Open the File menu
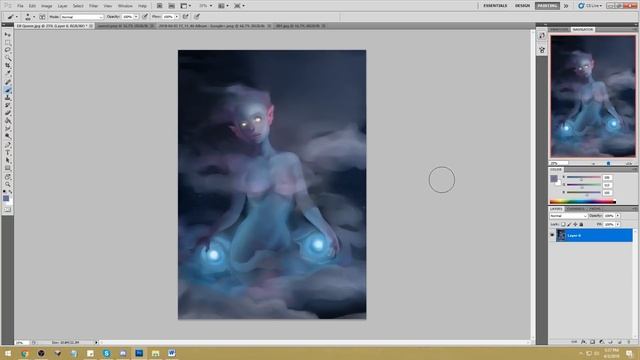Viewport: 640px width, 360px height. tap(20, 6)
